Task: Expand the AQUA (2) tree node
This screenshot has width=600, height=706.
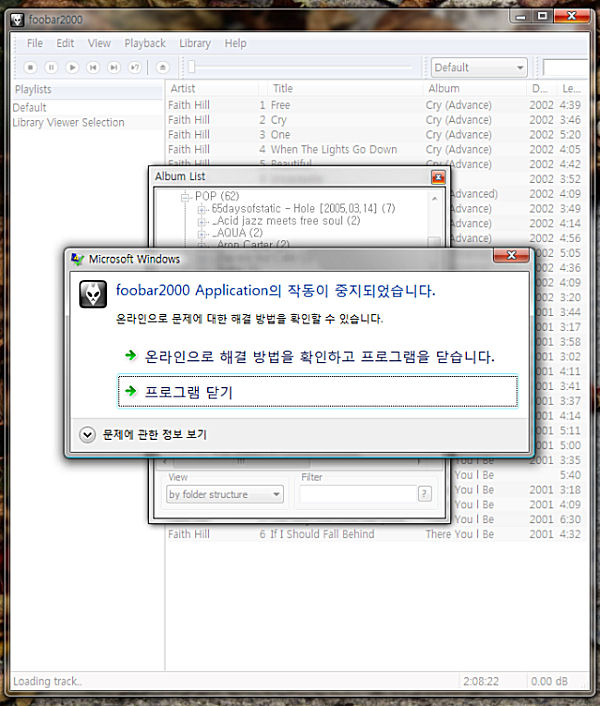Action: 202,234
